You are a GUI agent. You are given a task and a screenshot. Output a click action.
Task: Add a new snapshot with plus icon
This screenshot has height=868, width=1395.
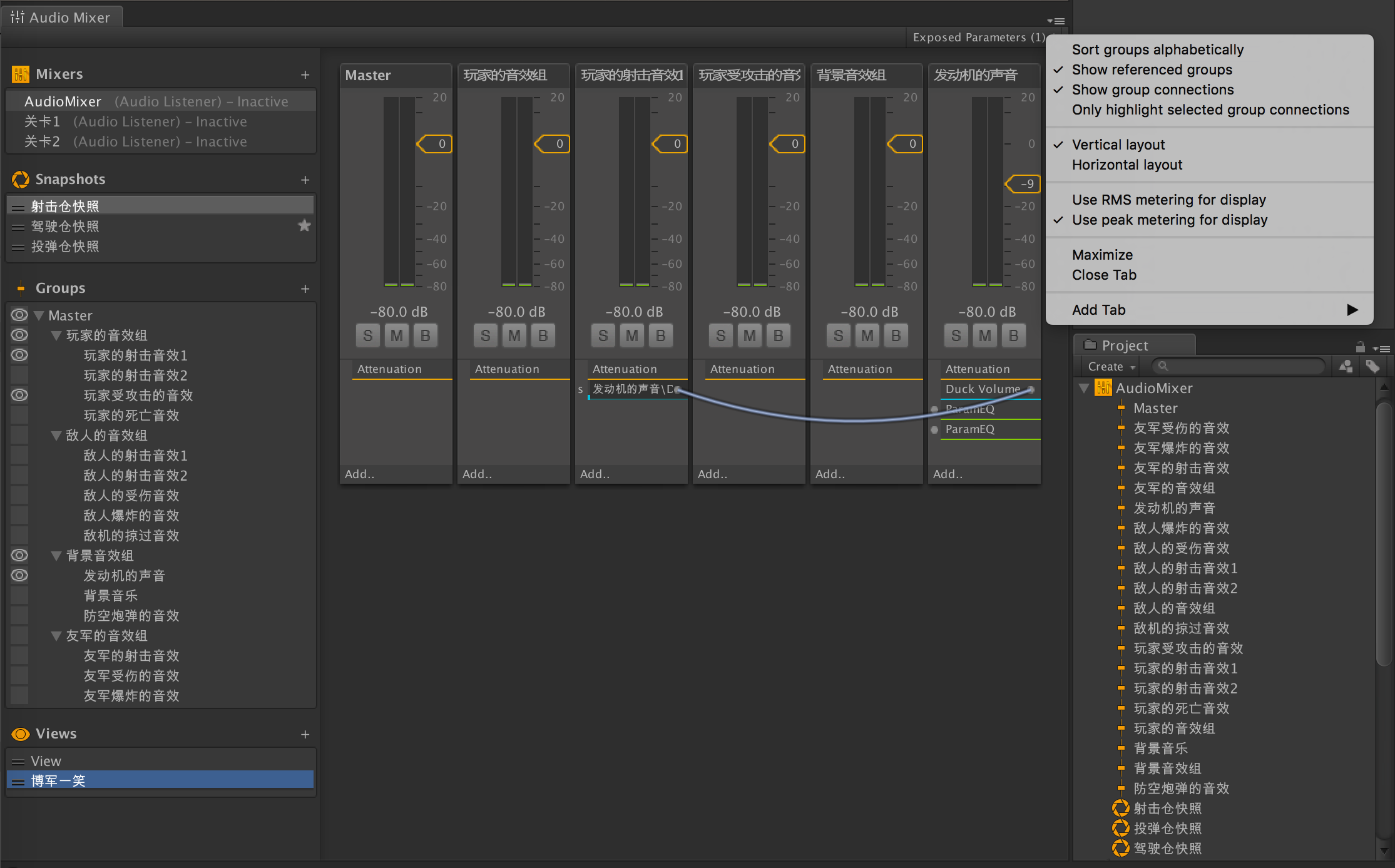tap(305, 180)
